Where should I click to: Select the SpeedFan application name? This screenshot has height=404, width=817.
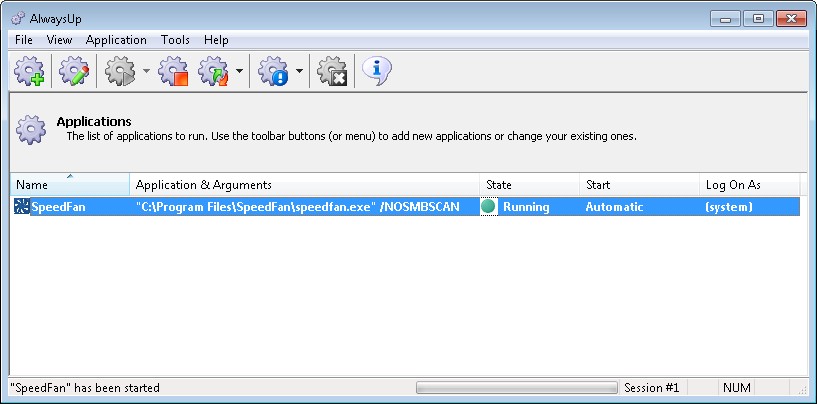click(x=58, y=207)
